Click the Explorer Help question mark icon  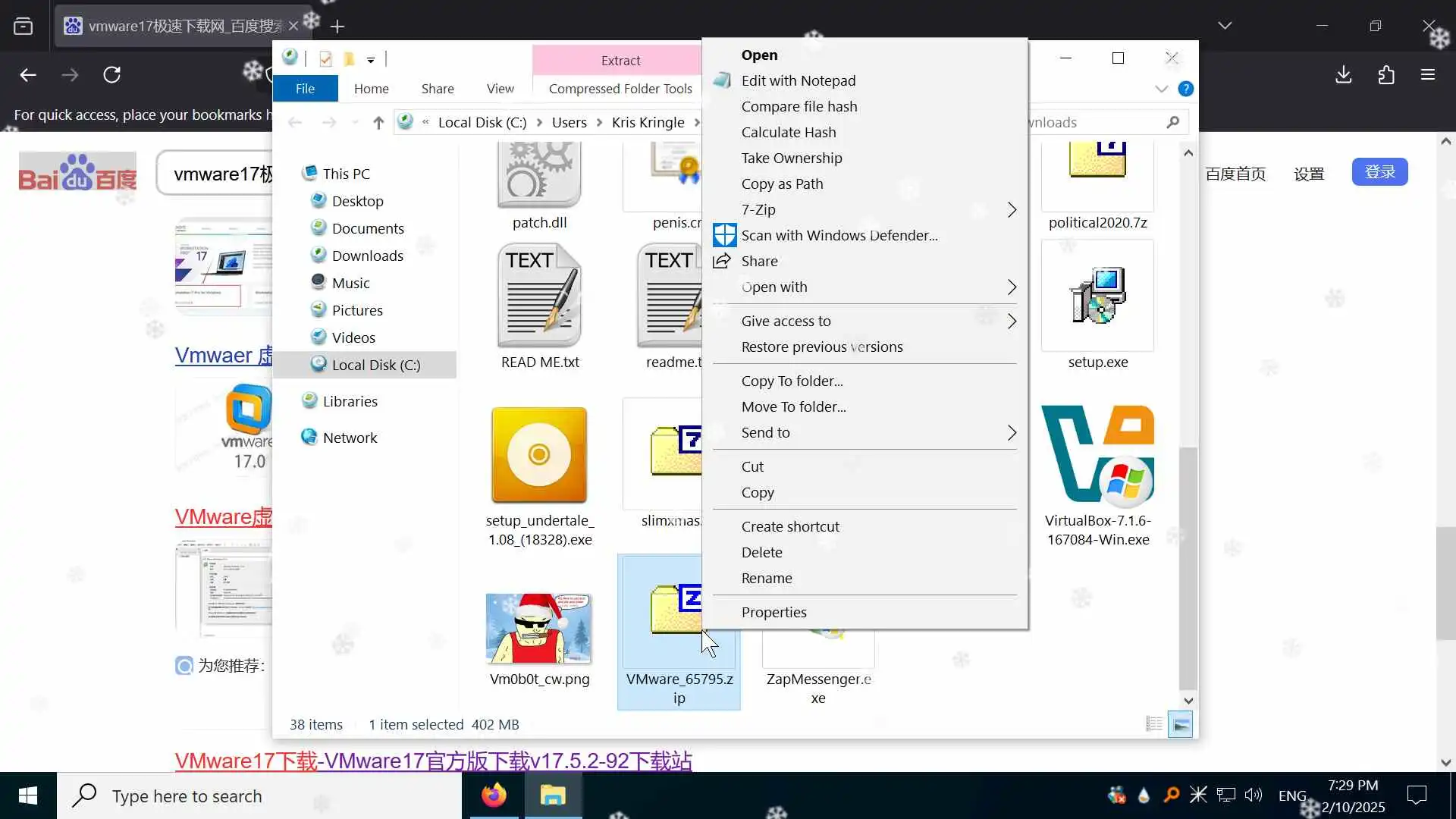[x=1185, y=89]
